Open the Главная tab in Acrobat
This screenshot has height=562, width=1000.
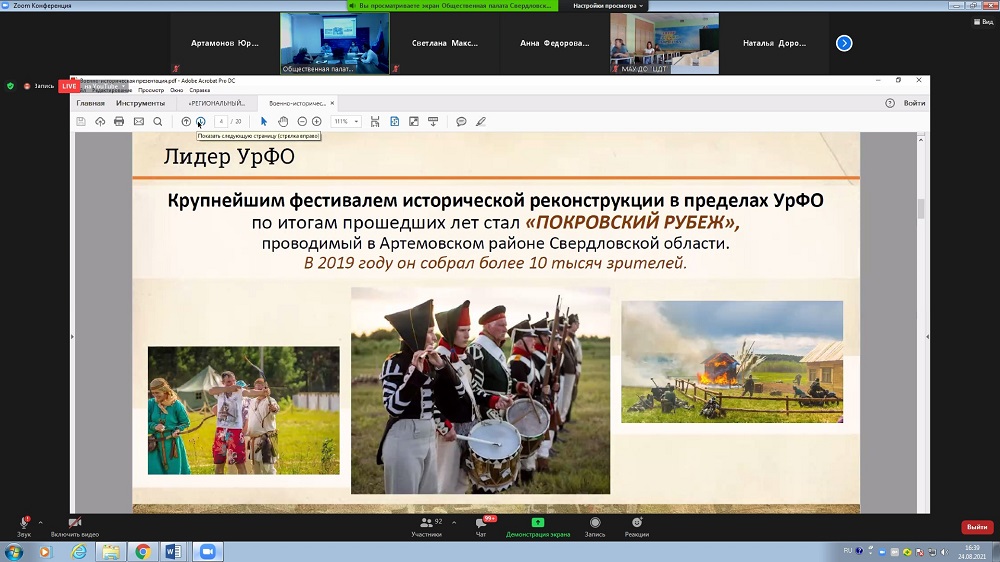91,103
